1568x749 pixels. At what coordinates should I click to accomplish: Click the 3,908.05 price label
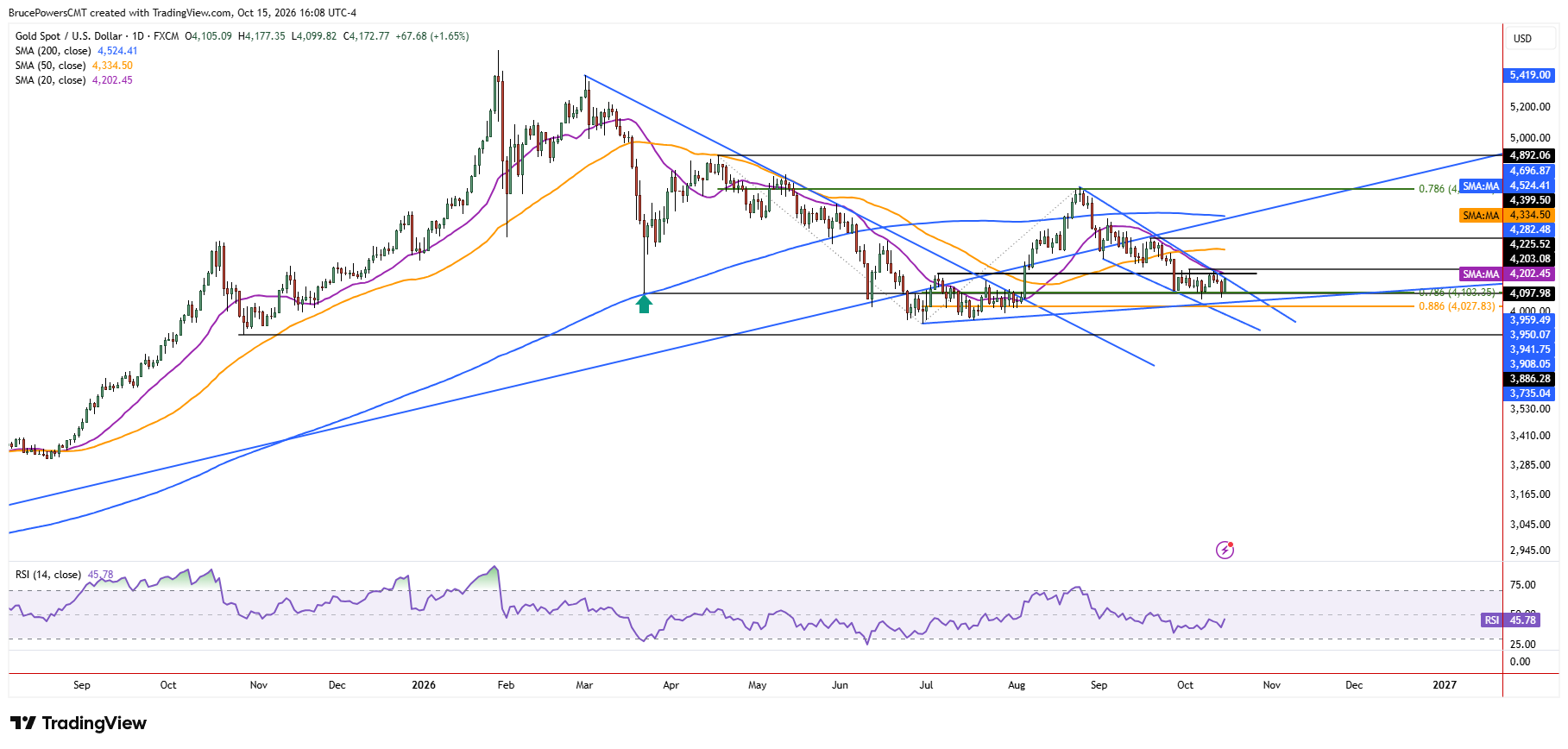(1530, 364)
